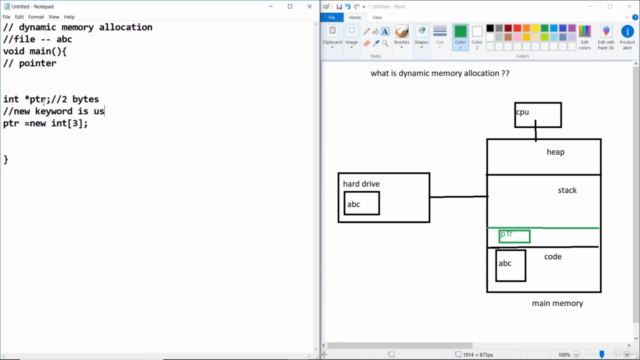This screenshot has width=640, height=360.
Task: Open the Clipboard paste group
Action: tap(332, 37)
